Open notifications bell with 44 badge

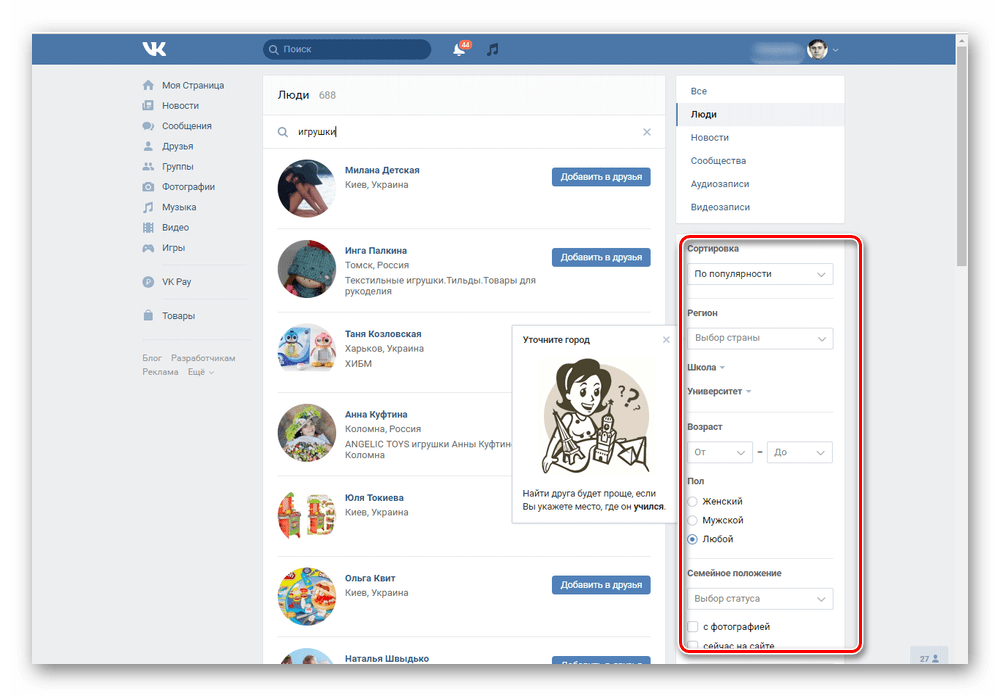pos(459,49)
